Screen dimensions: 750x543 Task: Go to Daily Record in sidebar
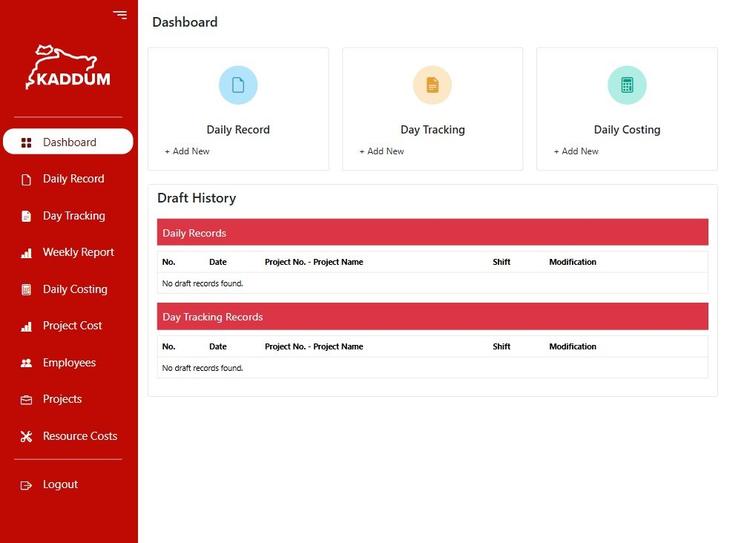(x=73, y=179)
